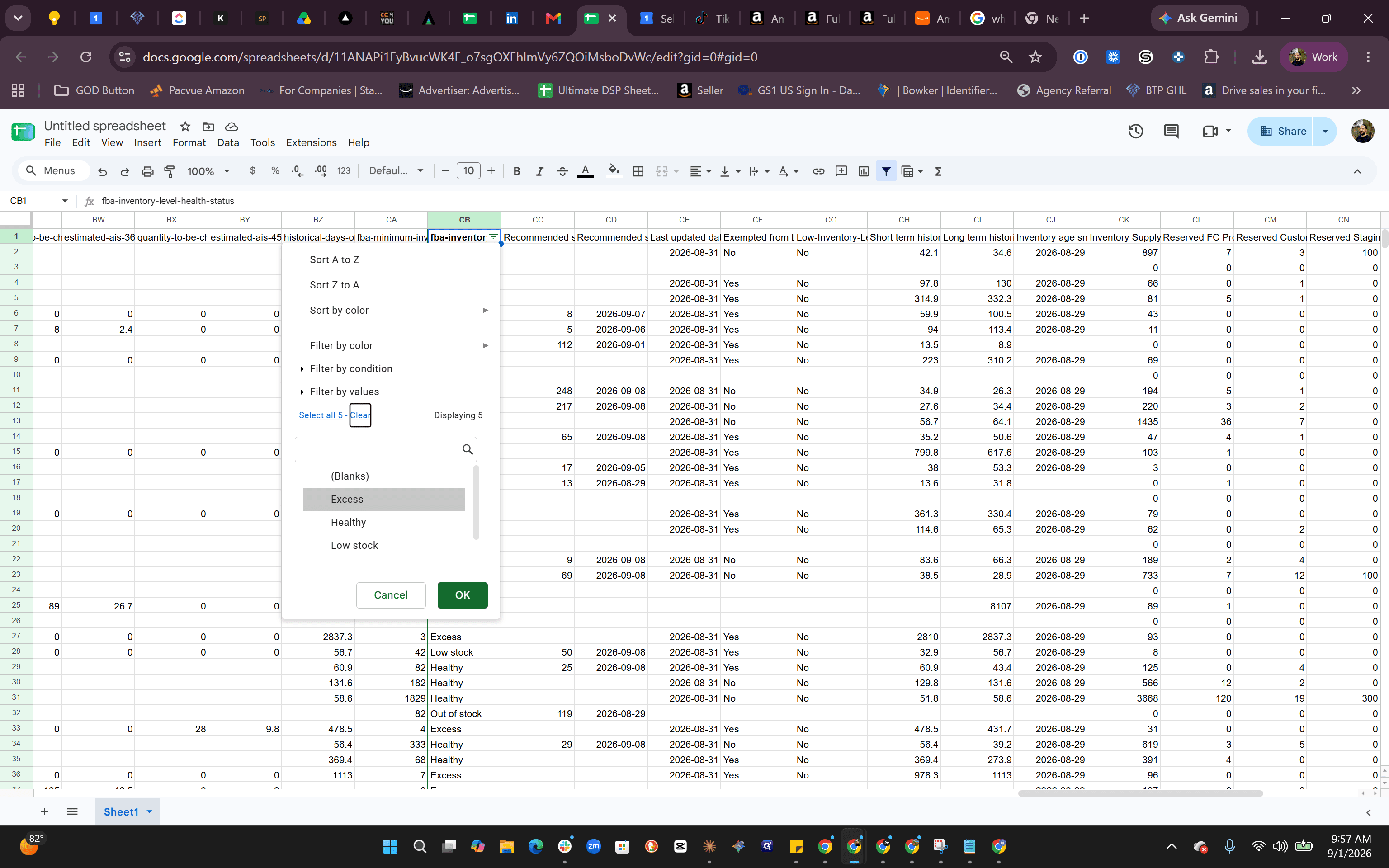Open Sheet1 tab options arrow
The height and width of the screenshot is (868, 1389).
[149, 811]
